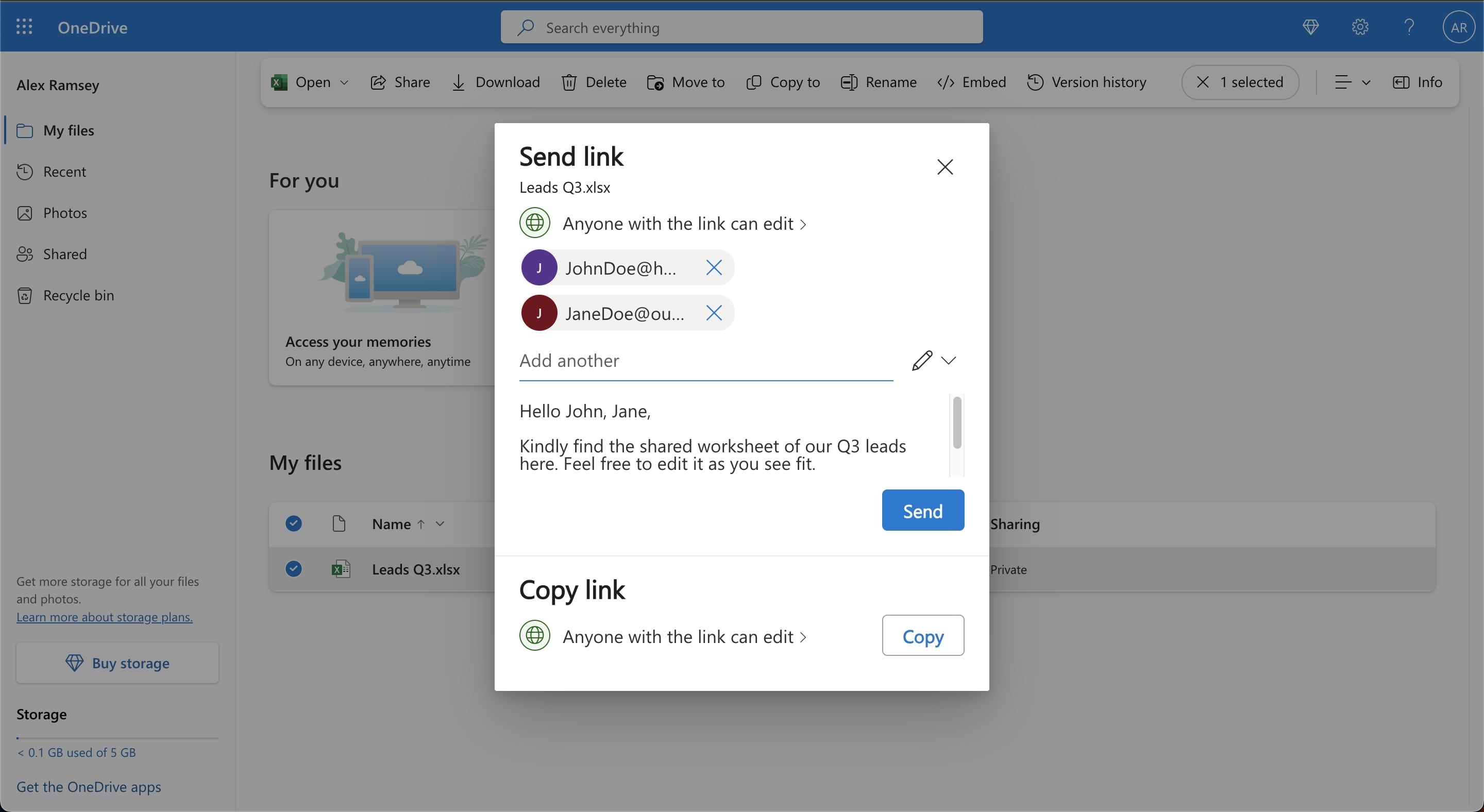1484x812 pixels.
Task: Open the Shared section in sidebar
Action: [64, 254]
